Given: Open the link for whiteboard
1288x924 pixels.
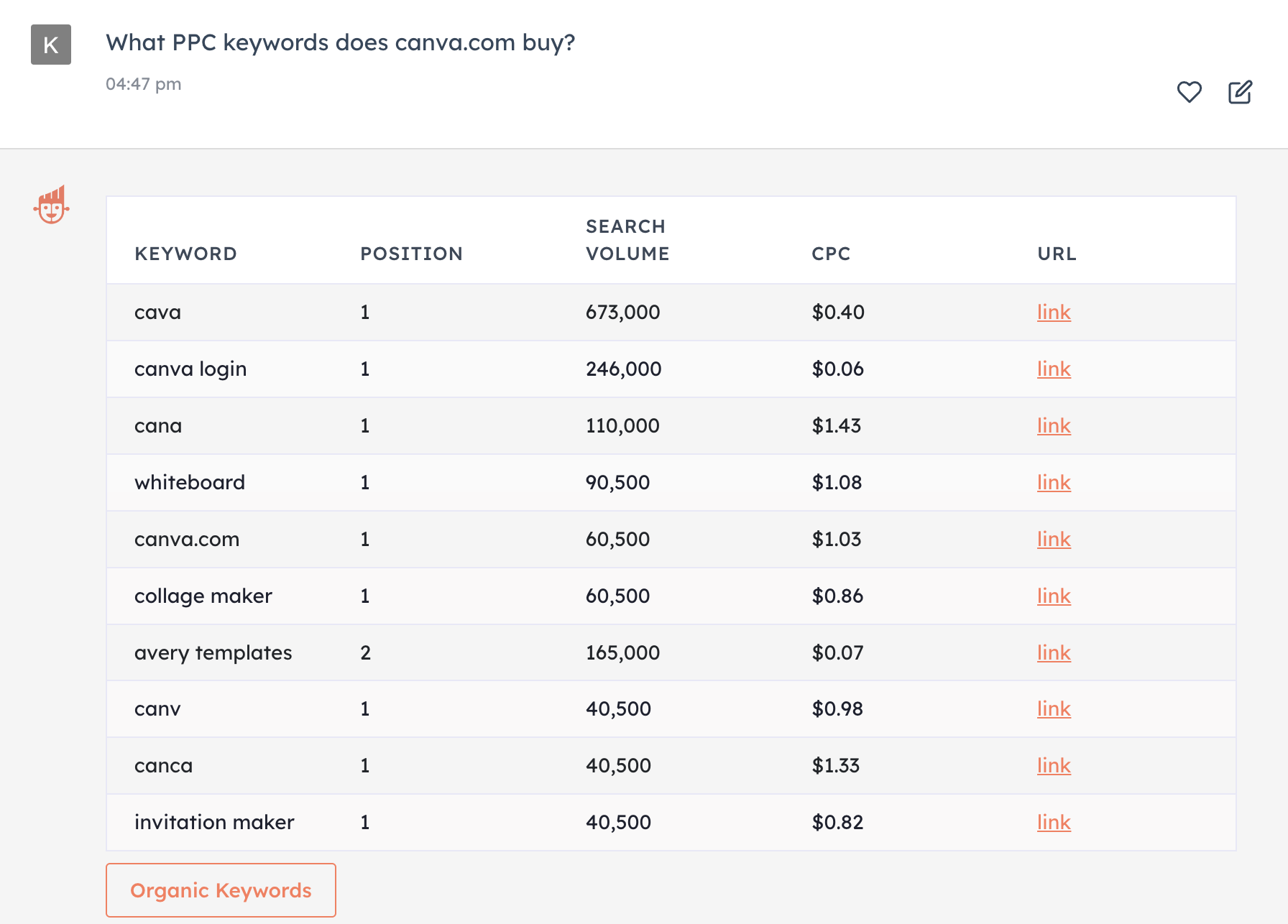Looking at the screenshot, I should click(x=1054, y=482).
